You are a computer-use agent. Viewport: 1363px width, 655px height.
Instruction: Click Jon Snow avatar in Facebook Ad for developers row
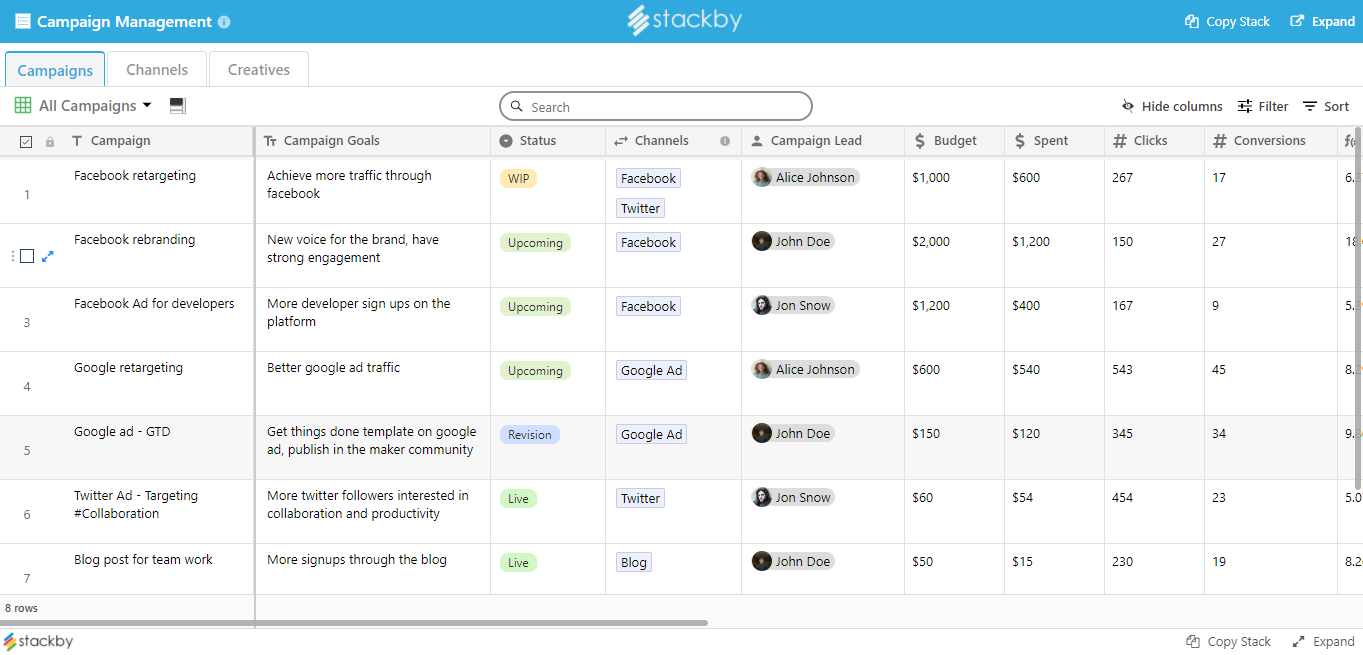click(762, 305)
